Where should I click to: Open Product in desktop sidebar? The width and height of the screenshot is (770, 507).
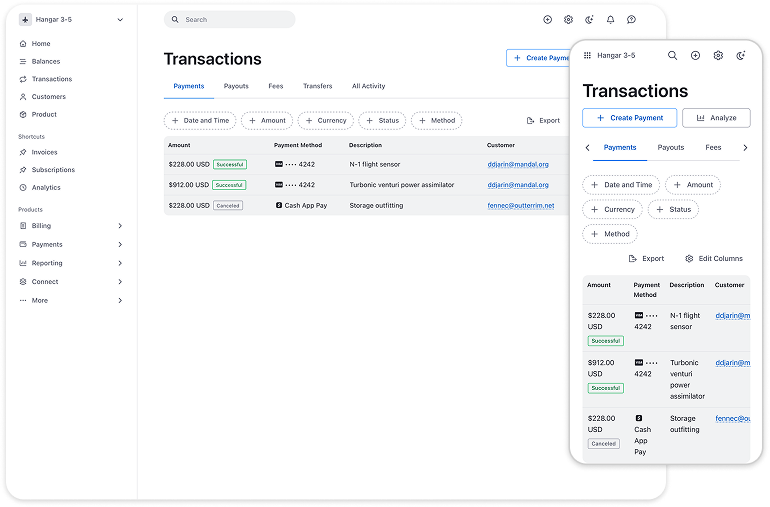[x=38, y=114]
